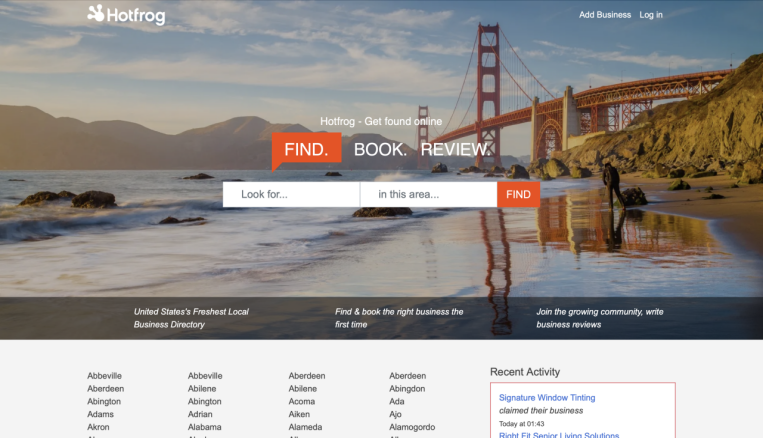Viewport: 763px width, 438px height.
Task: Click the Hotfrog frog logo
Action: pyautogui.click(x=126, y=15)
